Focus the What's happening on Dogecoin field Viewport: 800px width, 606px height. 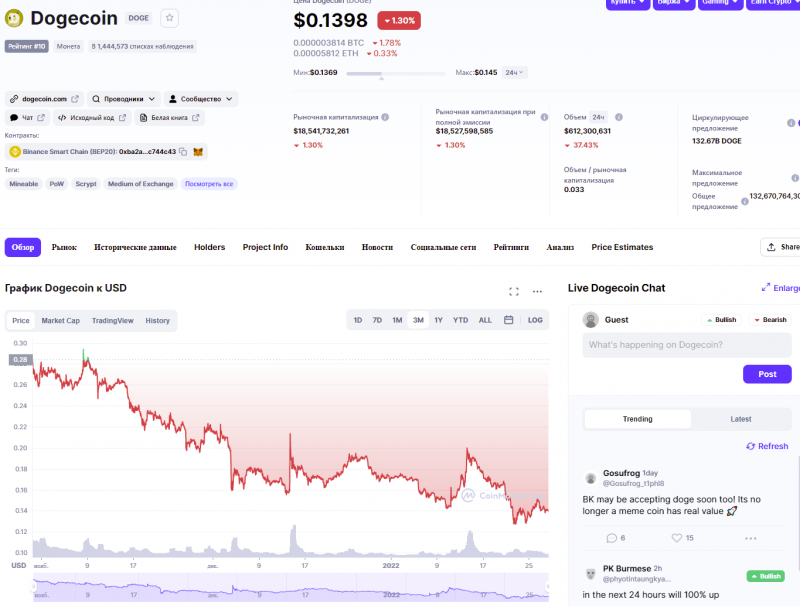click(687, 345)
